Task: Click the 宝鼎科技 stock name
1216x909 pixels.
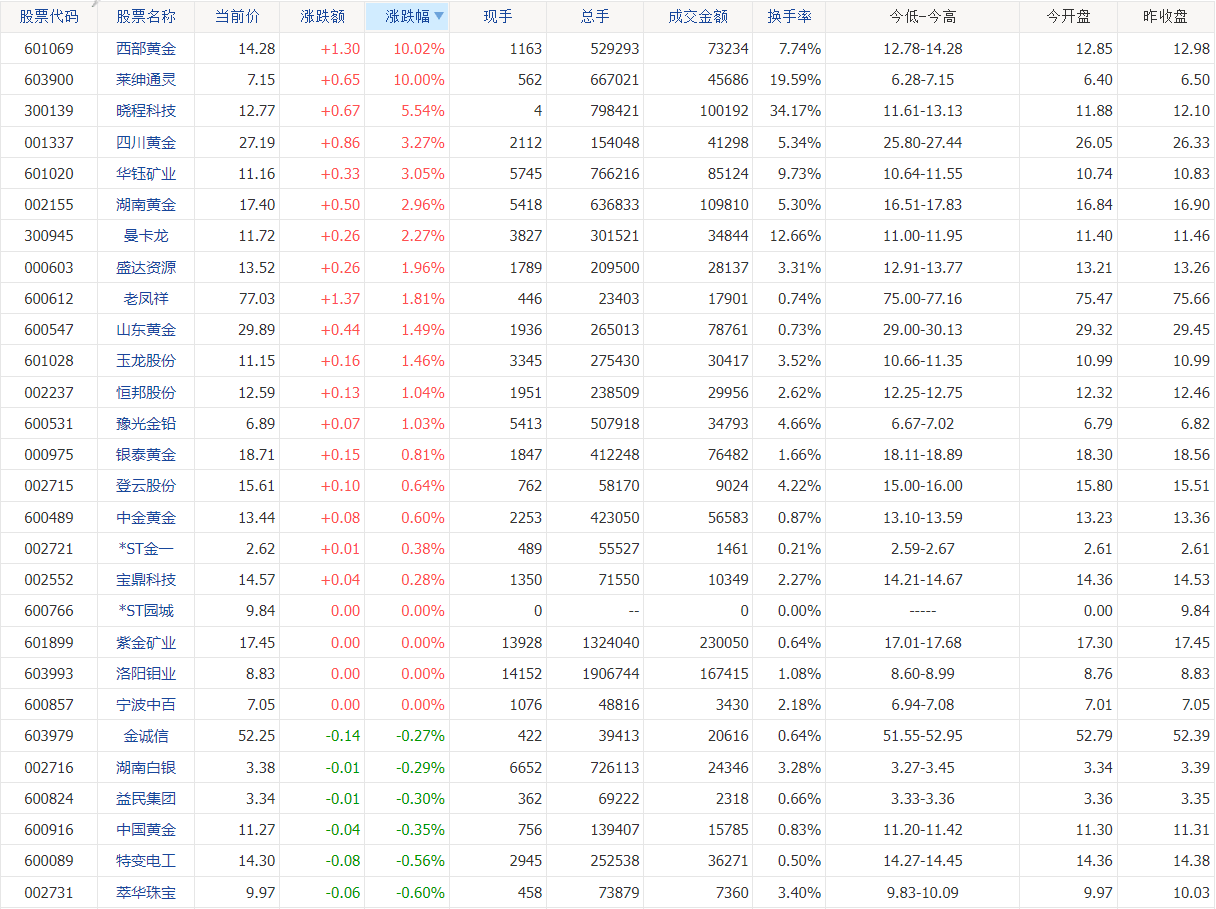Action: [x=146, y=580]
